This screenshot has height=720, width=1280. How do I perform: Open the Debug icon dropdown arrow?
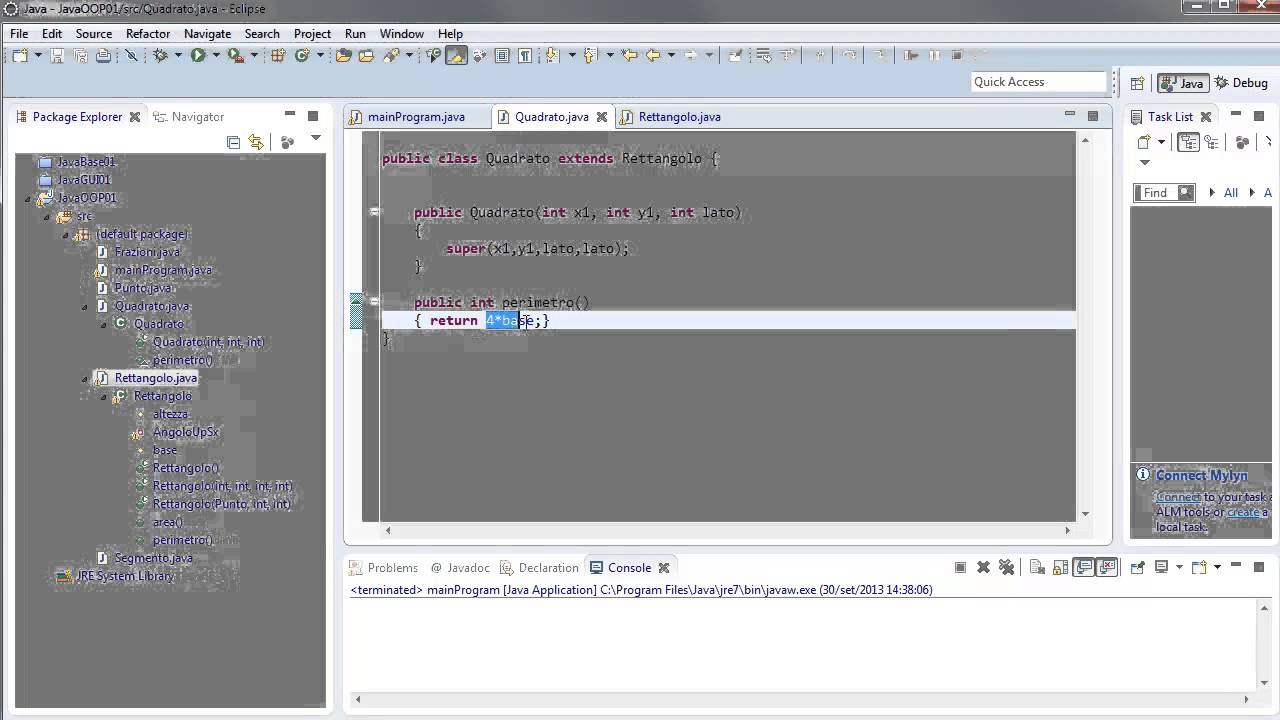[177, 56]
